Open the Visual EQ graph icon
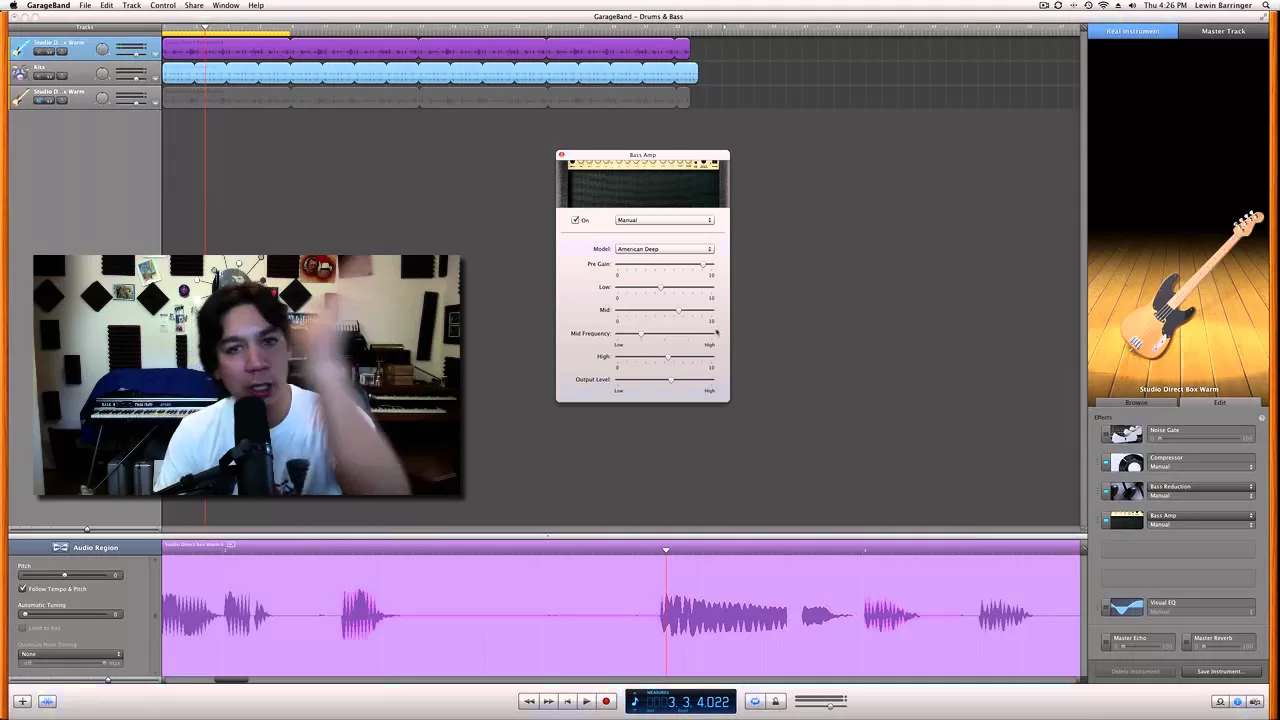 [1127, 607]
